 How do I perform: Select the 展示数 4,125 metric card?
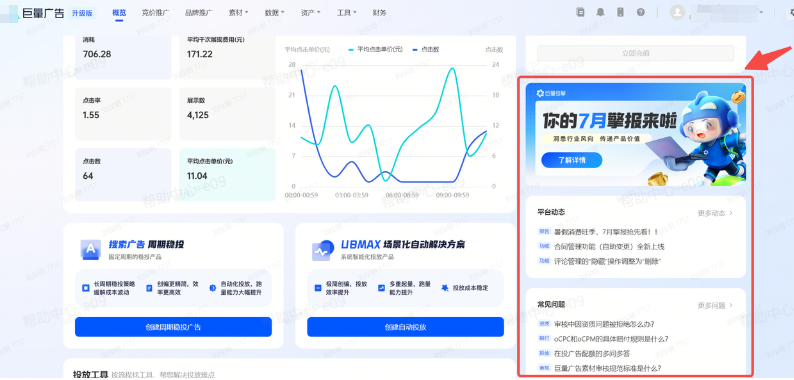[x=227, y=114]
